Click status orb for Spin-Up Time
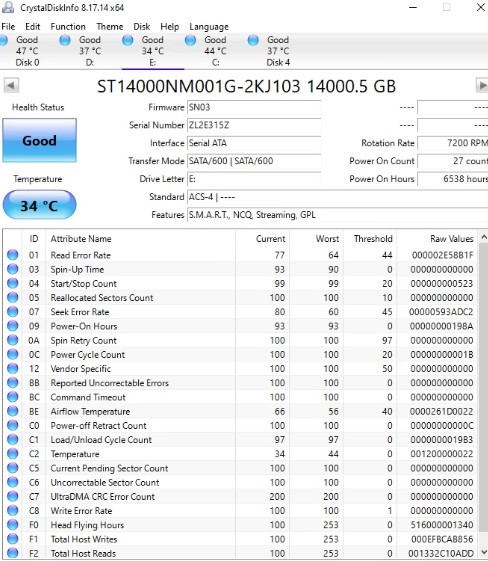 point(13,269)
